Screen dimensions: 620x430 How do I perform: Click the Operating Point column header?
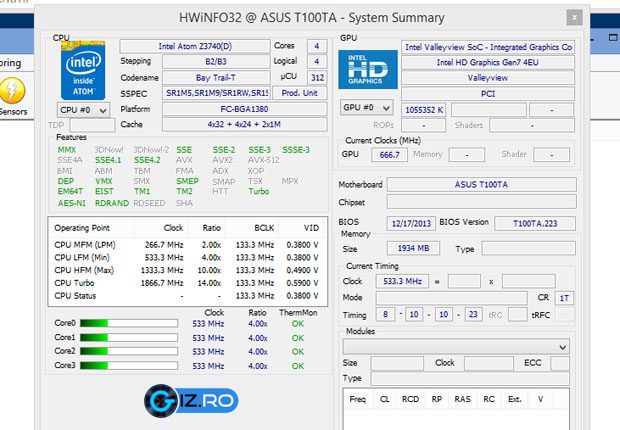[x=91, y=228]
